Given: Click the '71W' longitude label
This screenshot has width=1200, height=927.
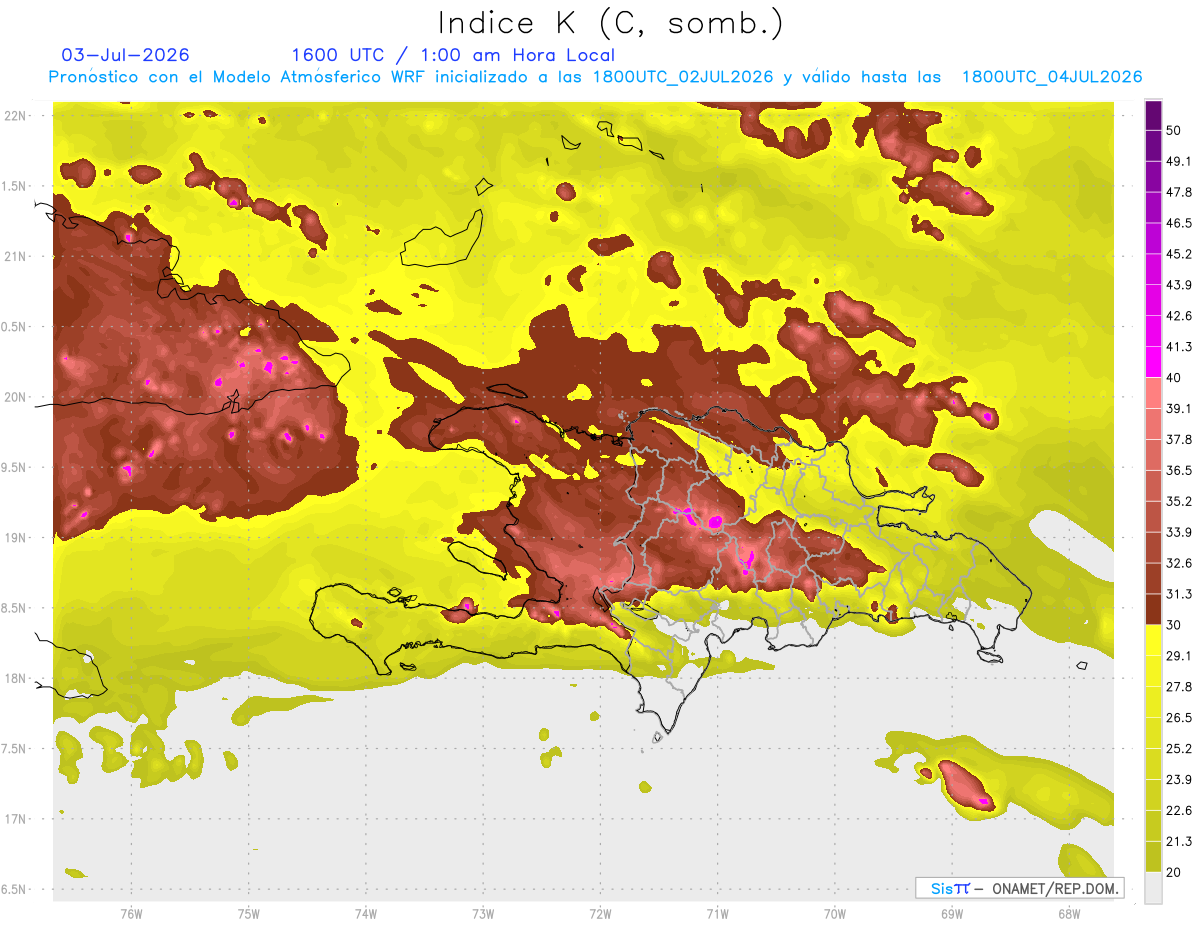Looking at the screenshot, I should 717,914.
